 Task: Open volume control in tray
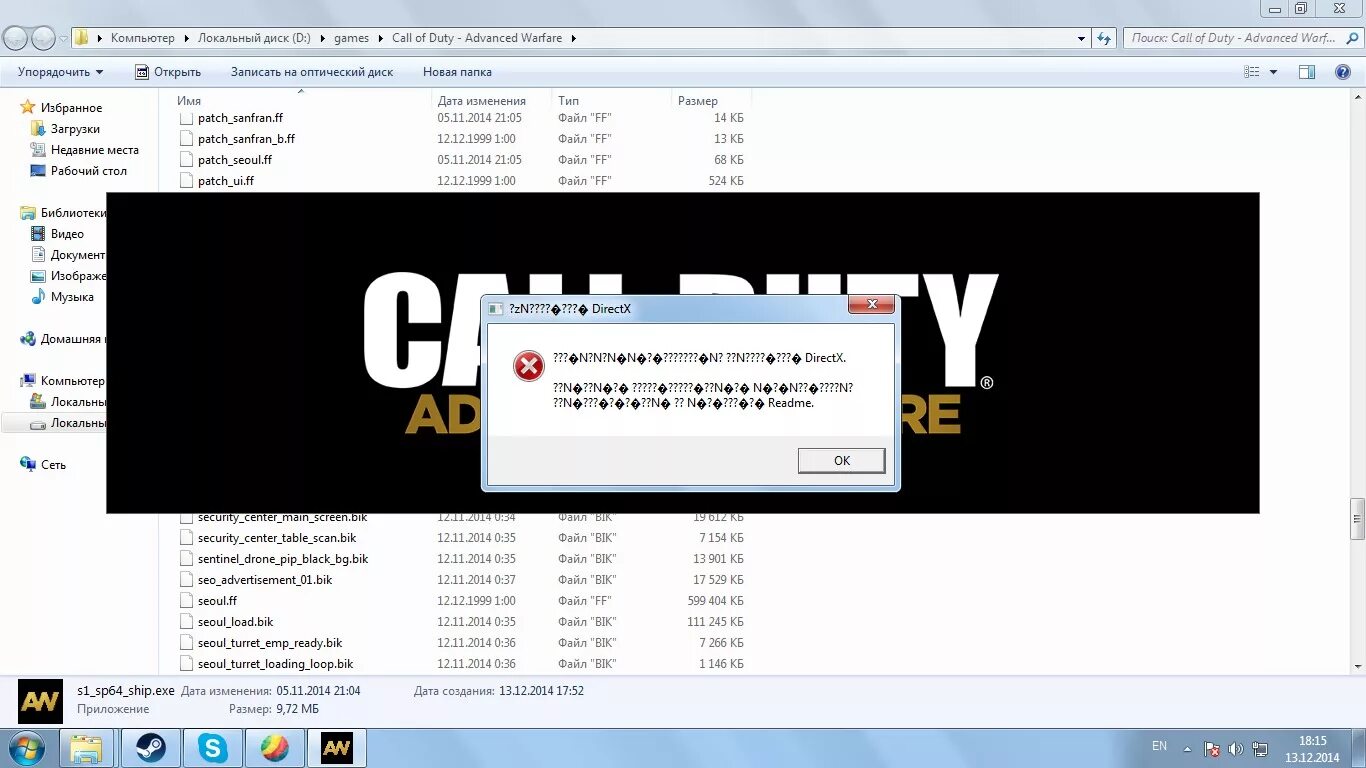tap(1236, 748)
